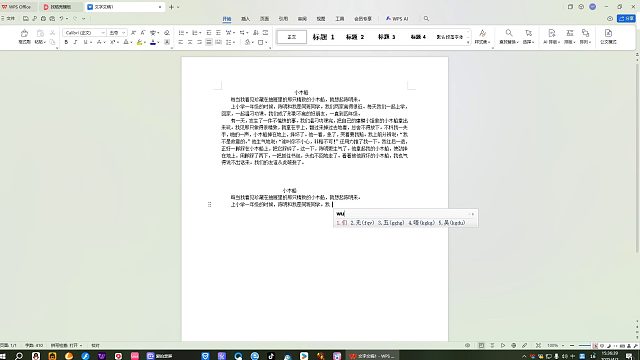Click the Paste clipboard icon
This screenshot has width=640, height=360.
pos(40,33)
